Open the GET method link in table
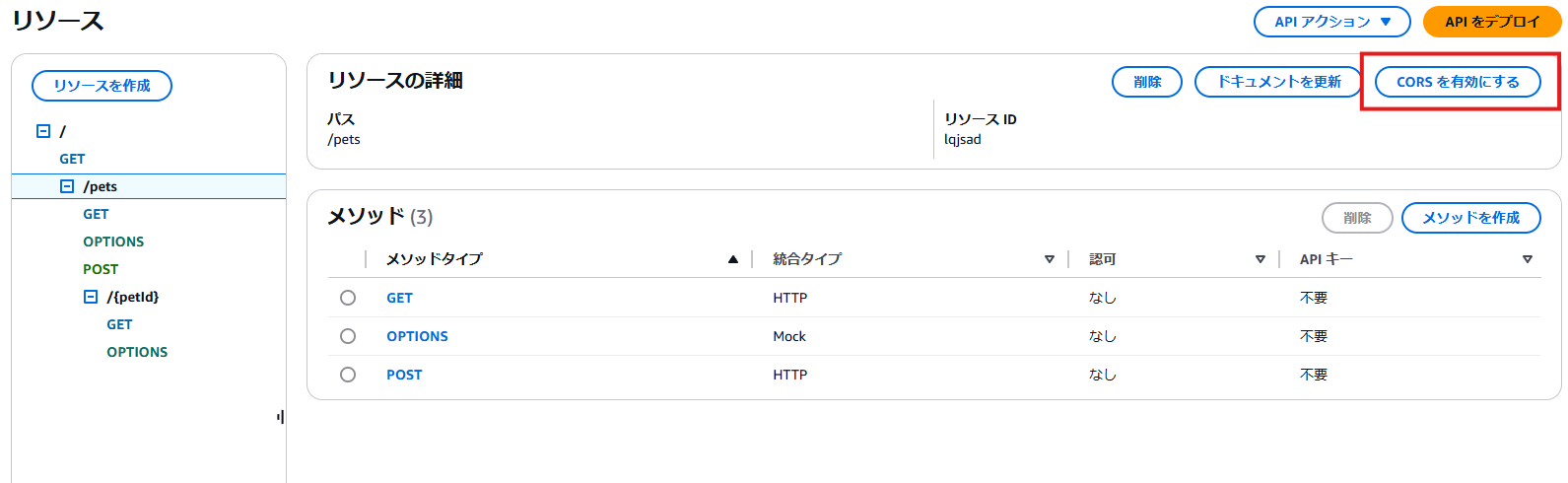 (399, 298)
